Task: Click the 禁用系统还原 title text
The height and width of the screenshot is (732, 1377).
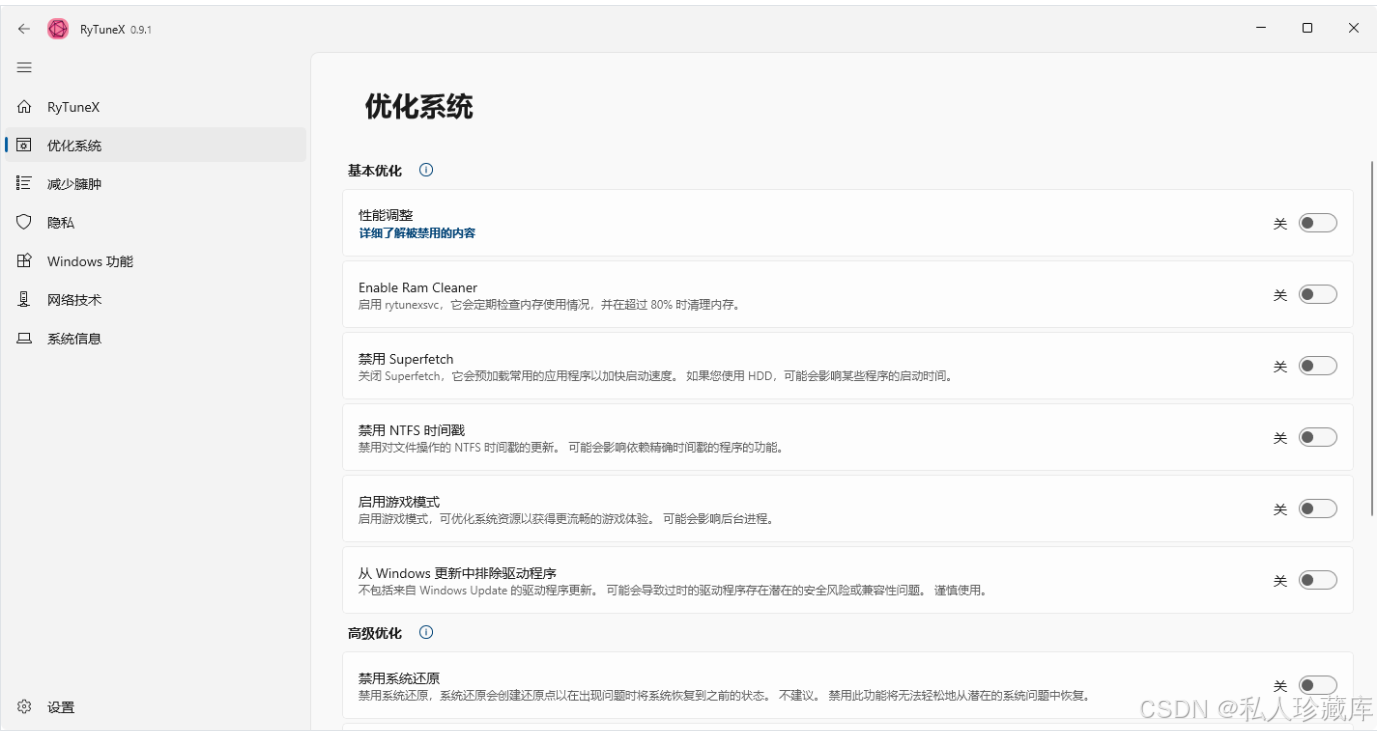Action: tap(399, 678)
